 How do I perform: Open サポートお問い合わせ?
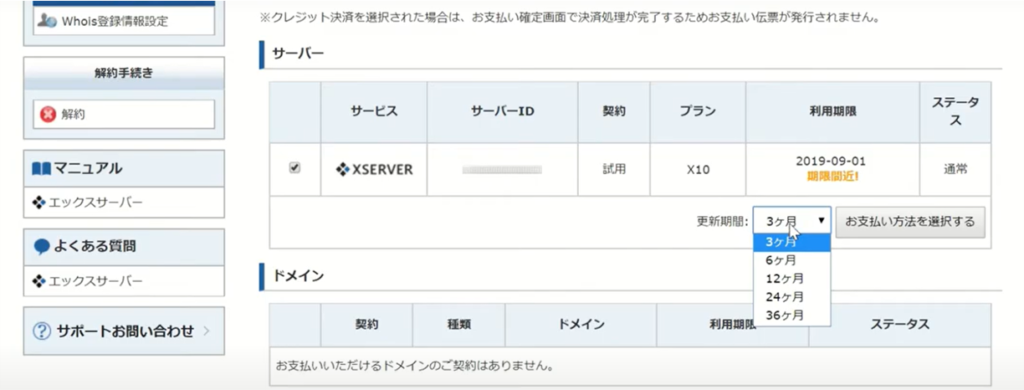tap(125, 331)
